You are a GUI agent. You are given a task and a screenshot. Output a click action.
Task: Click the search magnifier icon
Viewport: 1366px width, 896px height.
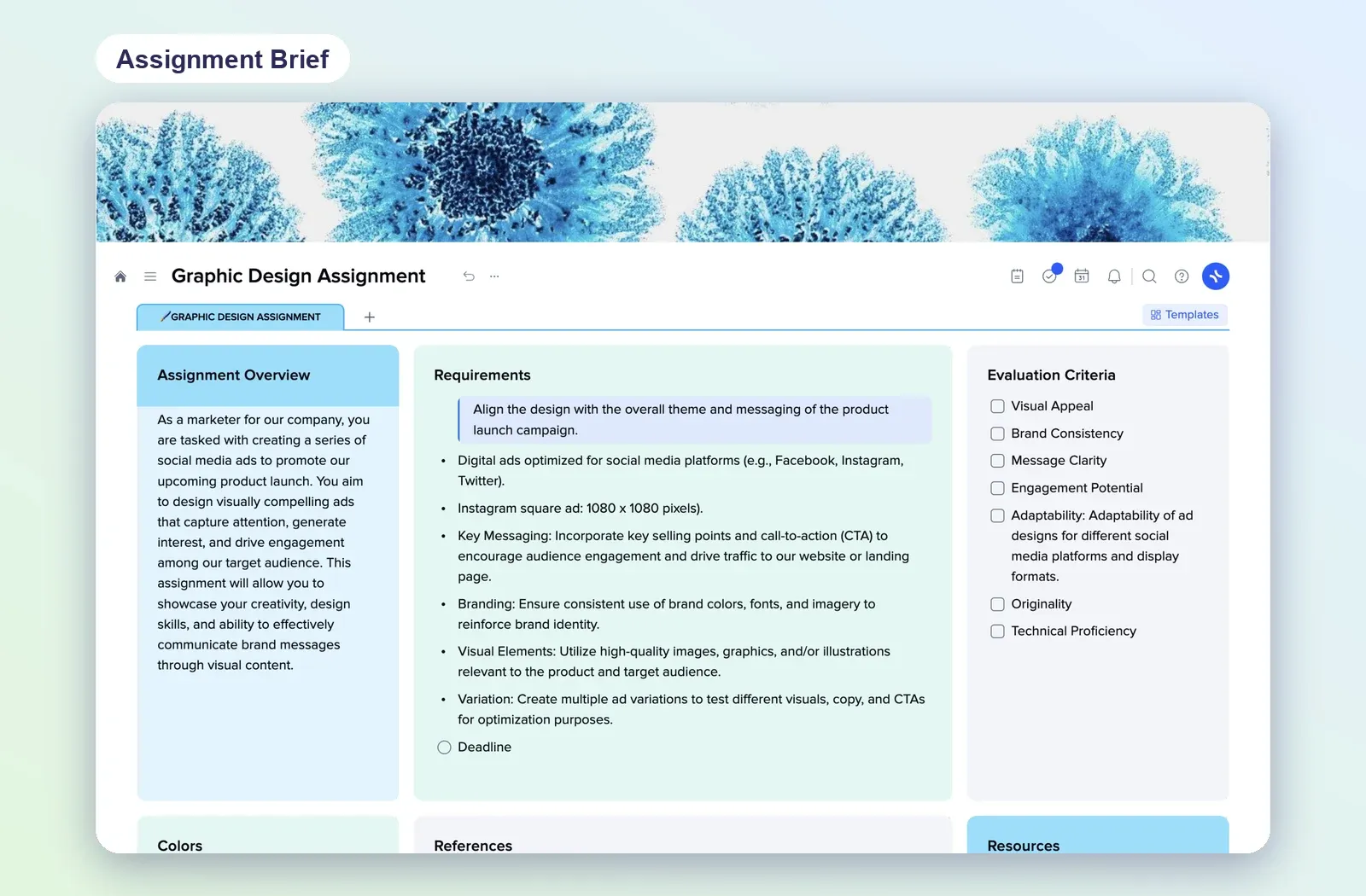click(x=1149, y=276)
